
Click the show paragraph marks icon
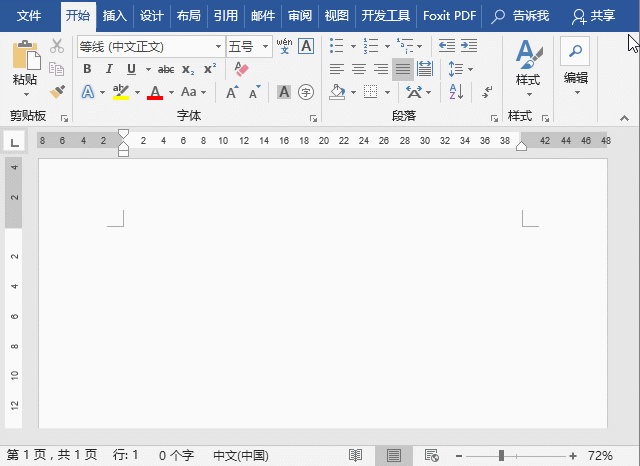click(487, 92)
